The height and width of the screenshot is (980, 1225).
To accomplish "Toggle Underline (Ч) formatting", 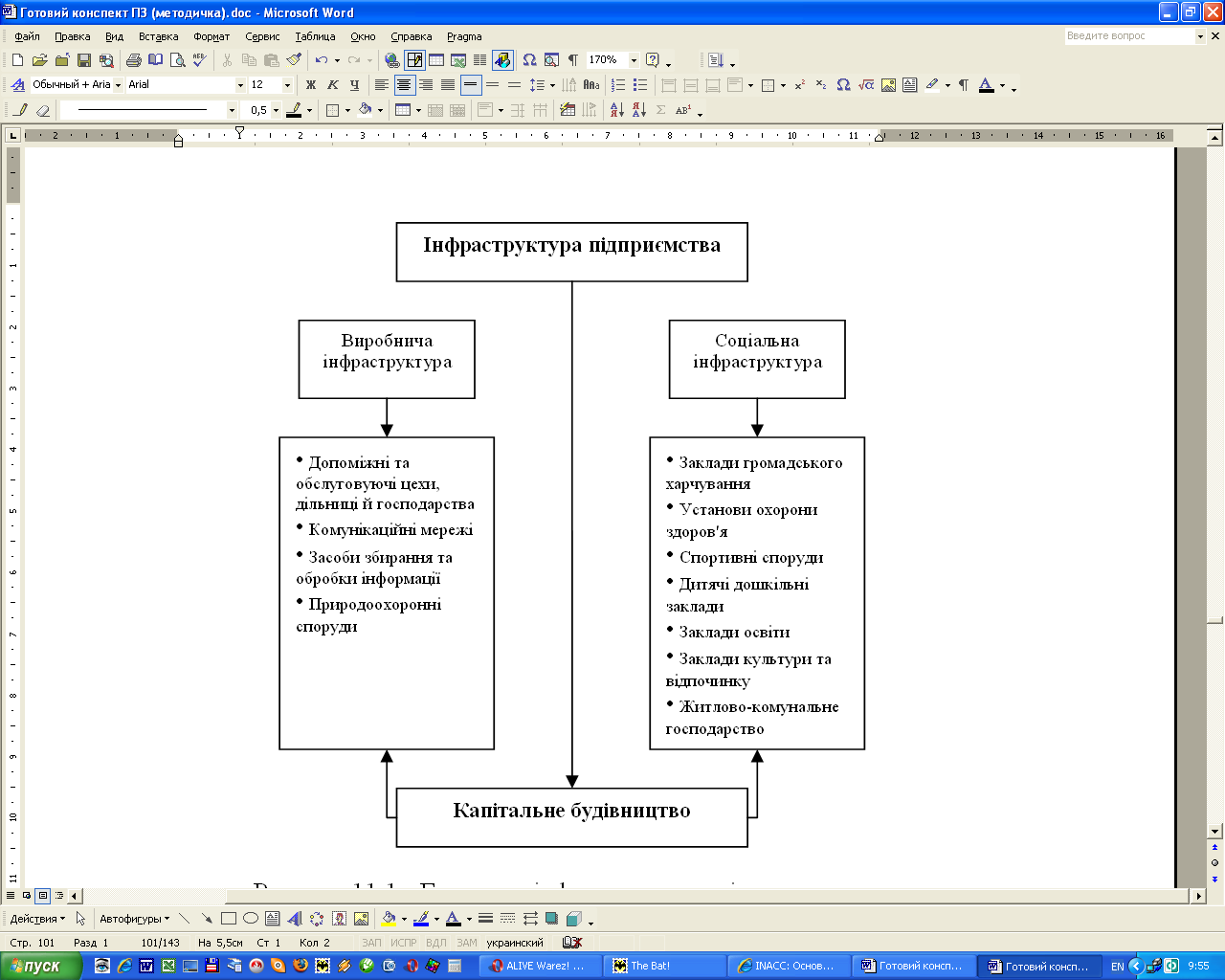I will (354, 85).
